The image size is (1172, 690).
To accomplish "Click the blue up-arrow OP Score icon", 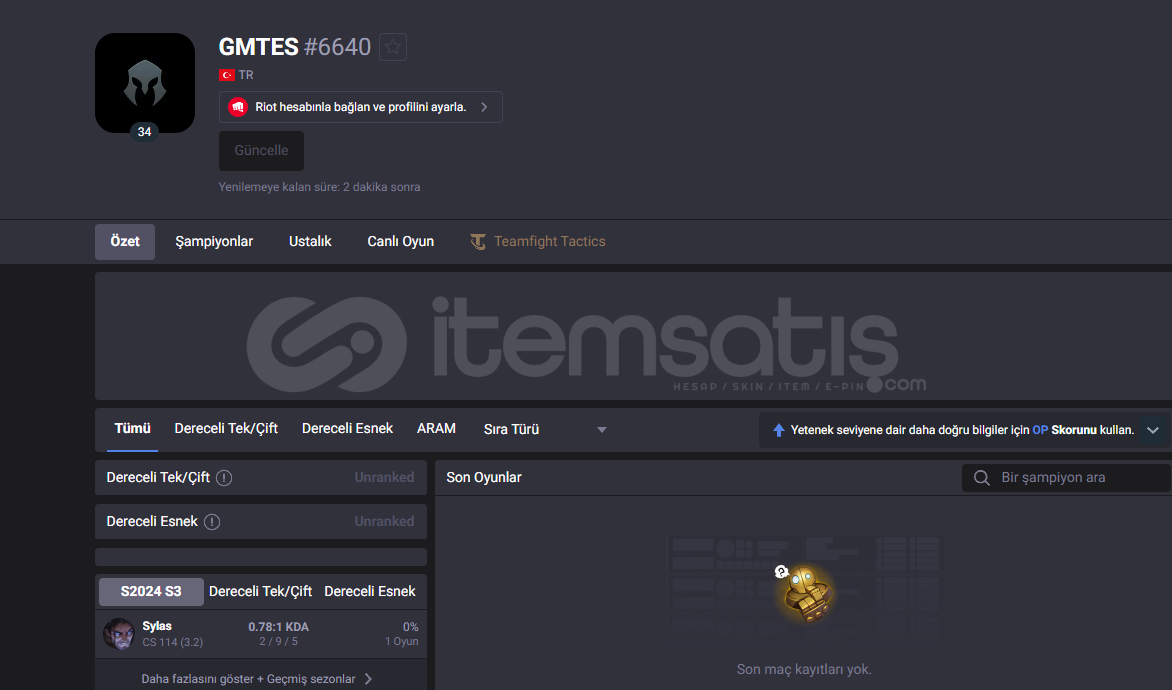I will (778, 430).
